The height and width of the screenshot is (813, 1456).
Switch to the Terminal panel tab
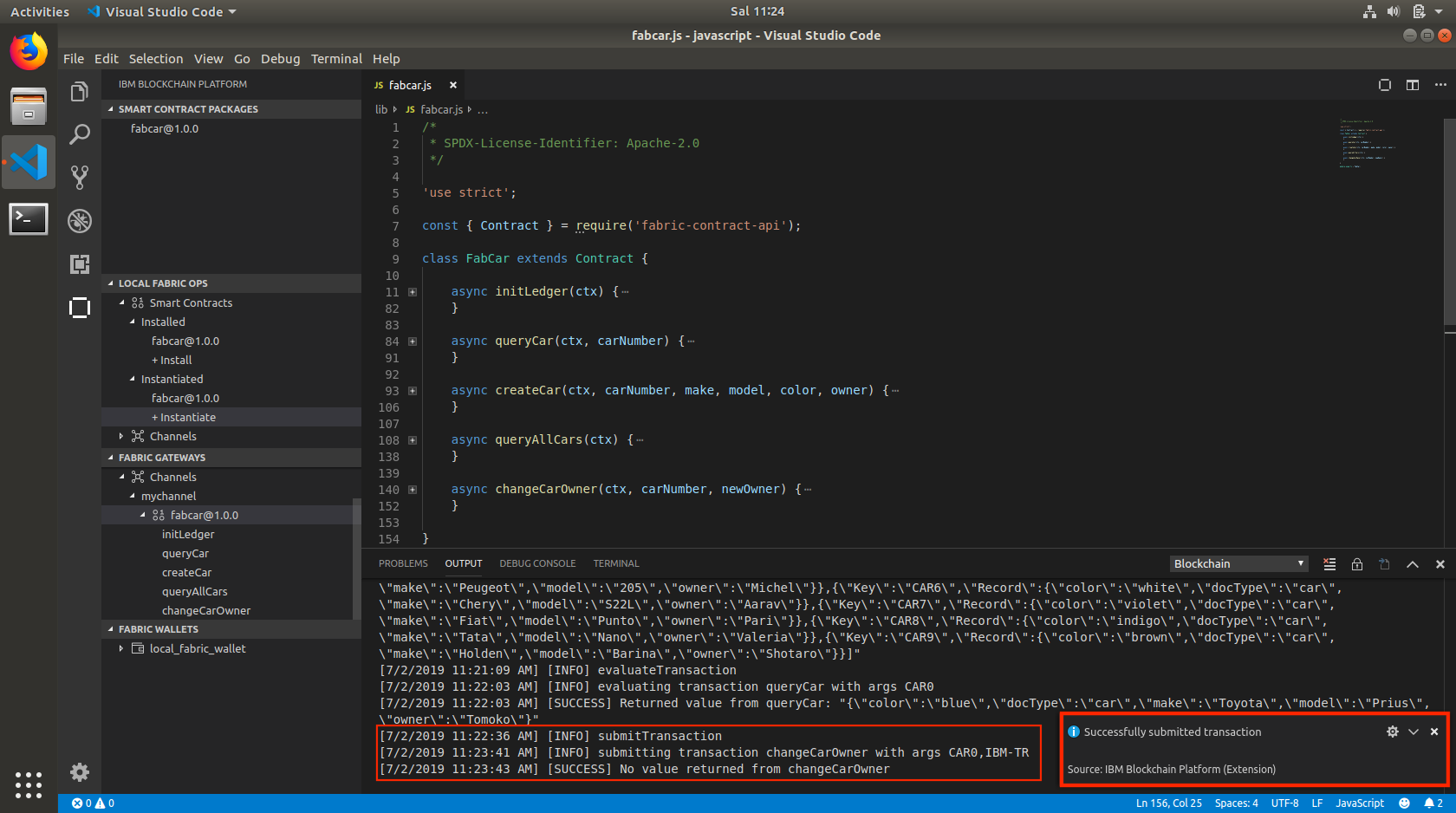[x=616, y=563]
